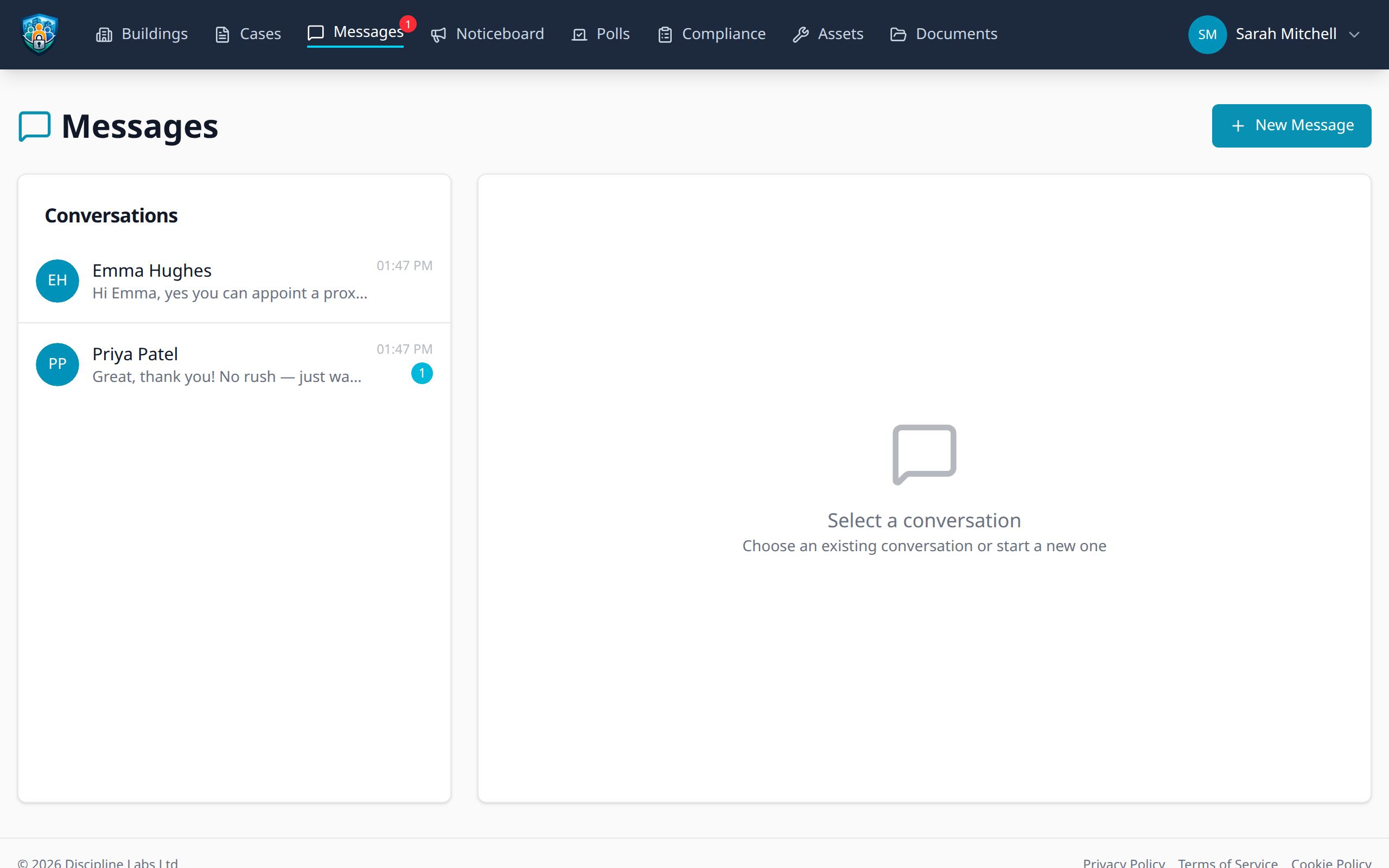Open Priya Patel conversation
This screenshot has height=868, width=1389.
tap(230, 365)
